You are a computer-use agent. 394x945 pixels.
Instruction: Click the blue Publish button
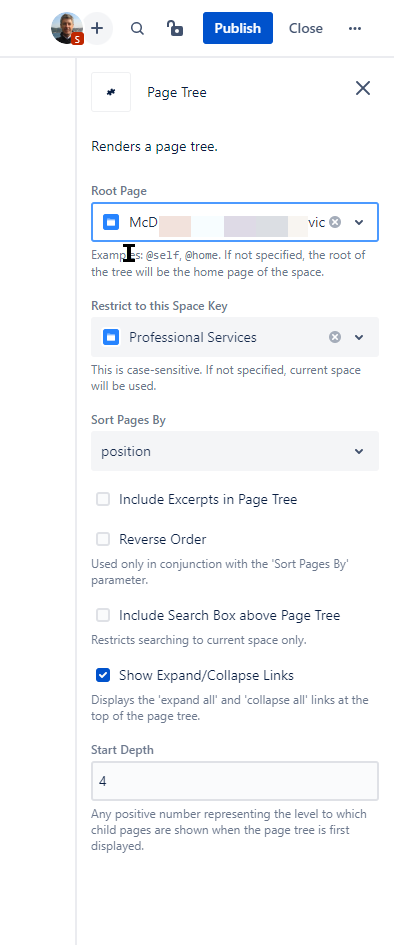click(238, 28)
